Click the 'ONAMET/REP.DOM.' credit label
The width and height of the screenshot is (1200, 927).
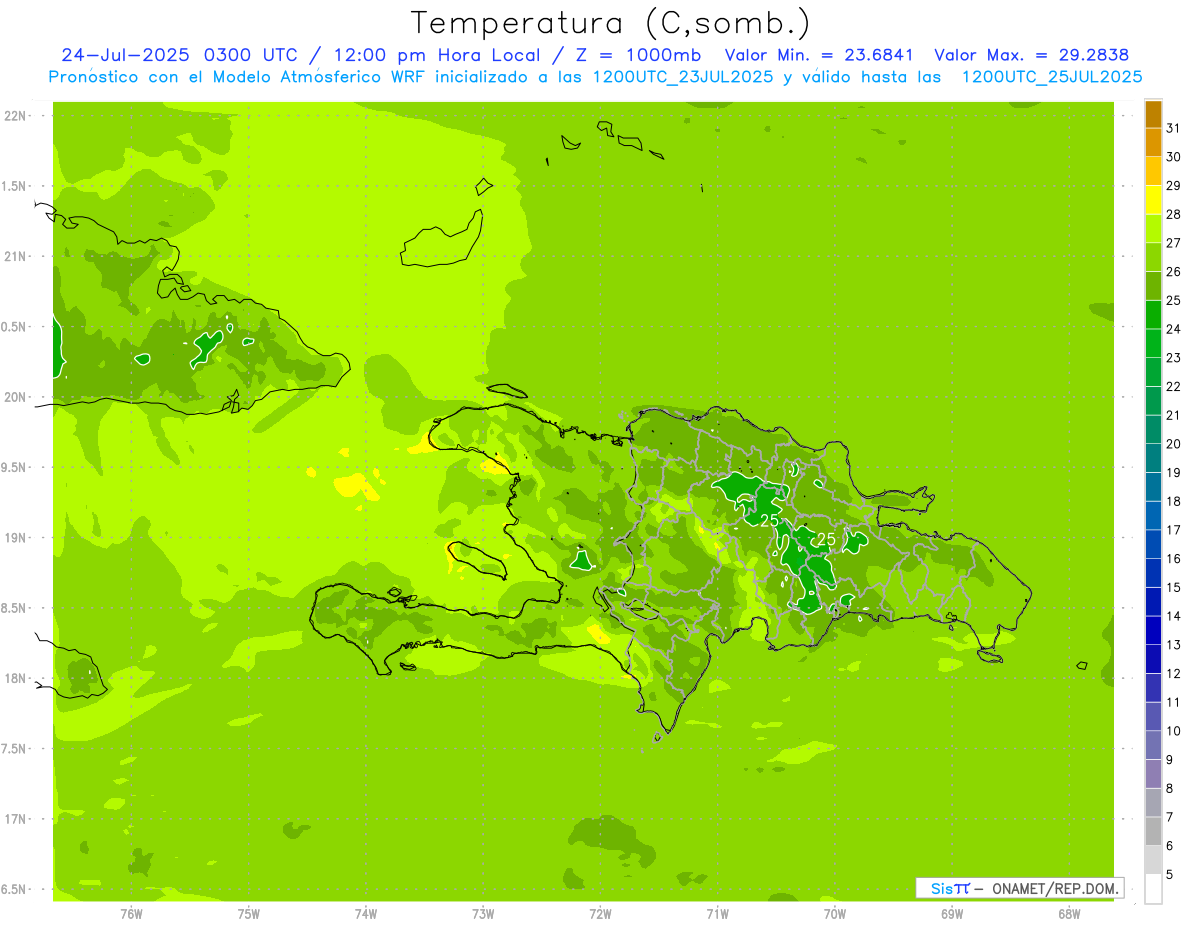1057,888
